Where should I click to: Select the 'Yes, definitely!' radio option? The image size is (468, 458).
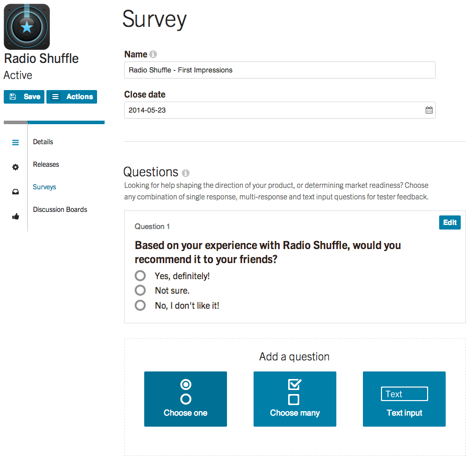pyautogui.click(x=140, y=276)
